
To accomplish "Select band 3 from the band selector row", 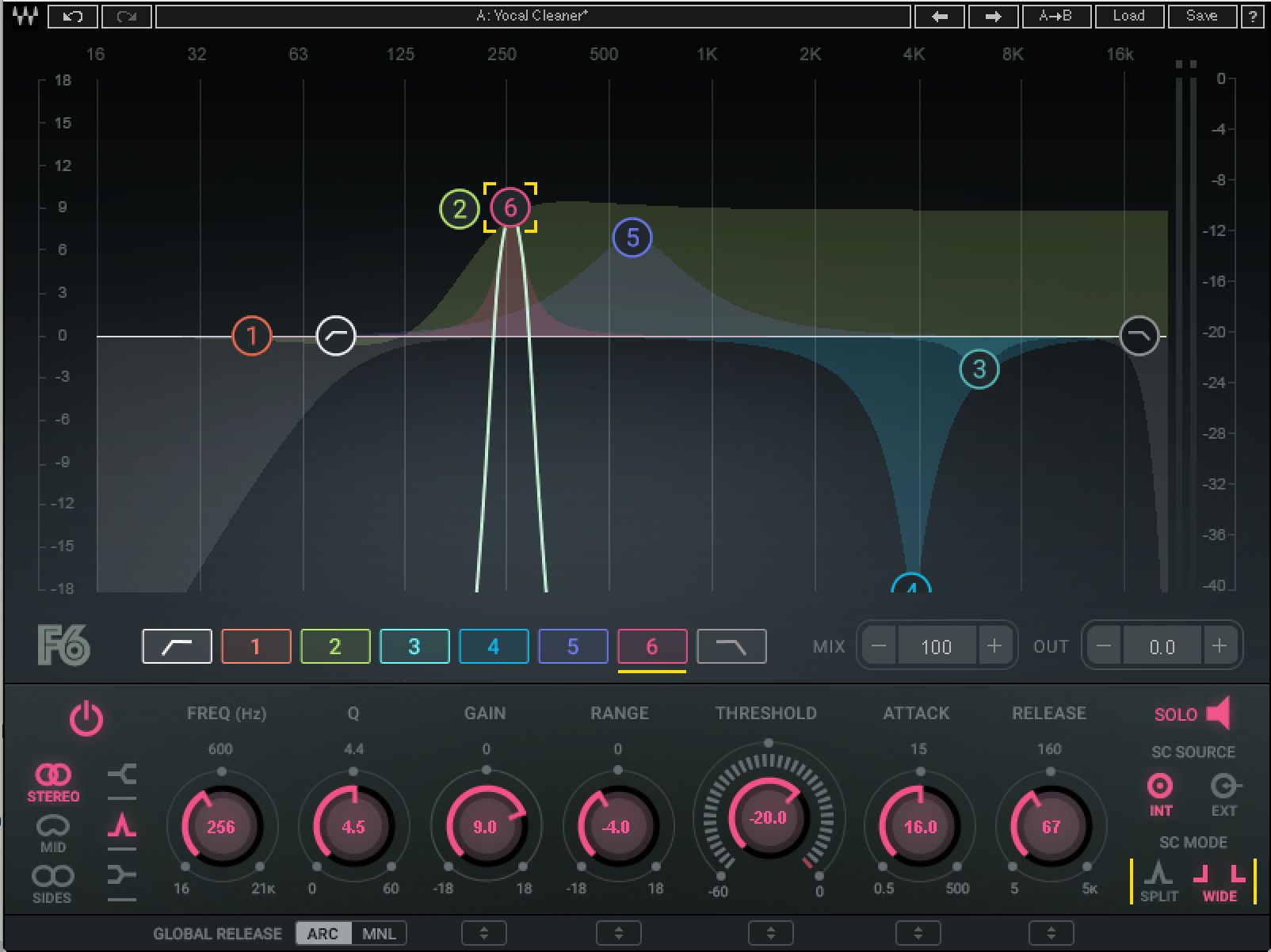I will [x=414, y=646].
